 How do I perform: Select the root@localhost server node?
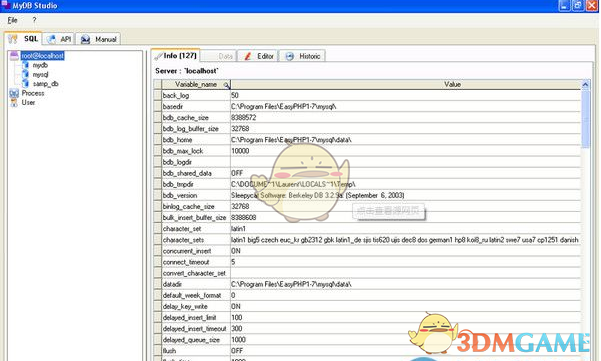[x=43, y=56]
